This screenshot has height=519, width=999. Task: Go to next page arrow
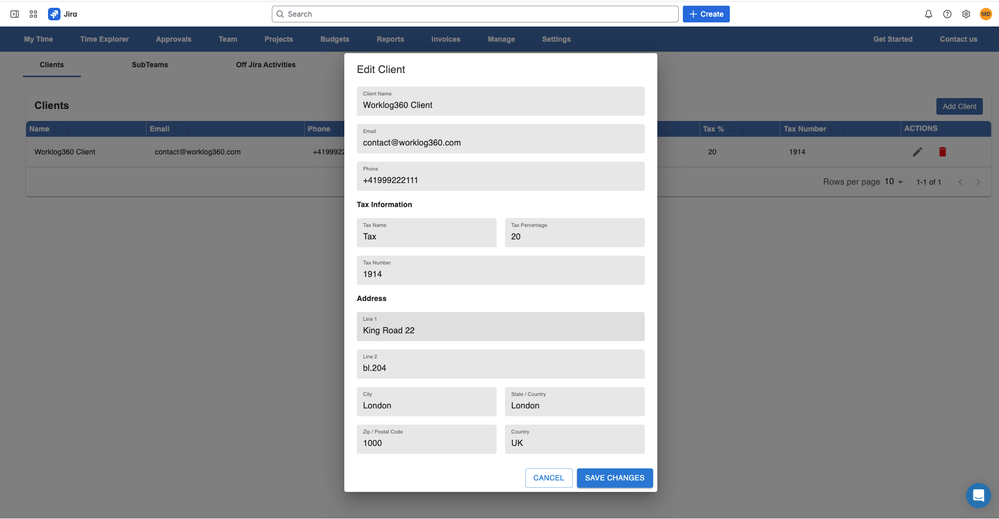pyautogui.click(x=978, y=182)
